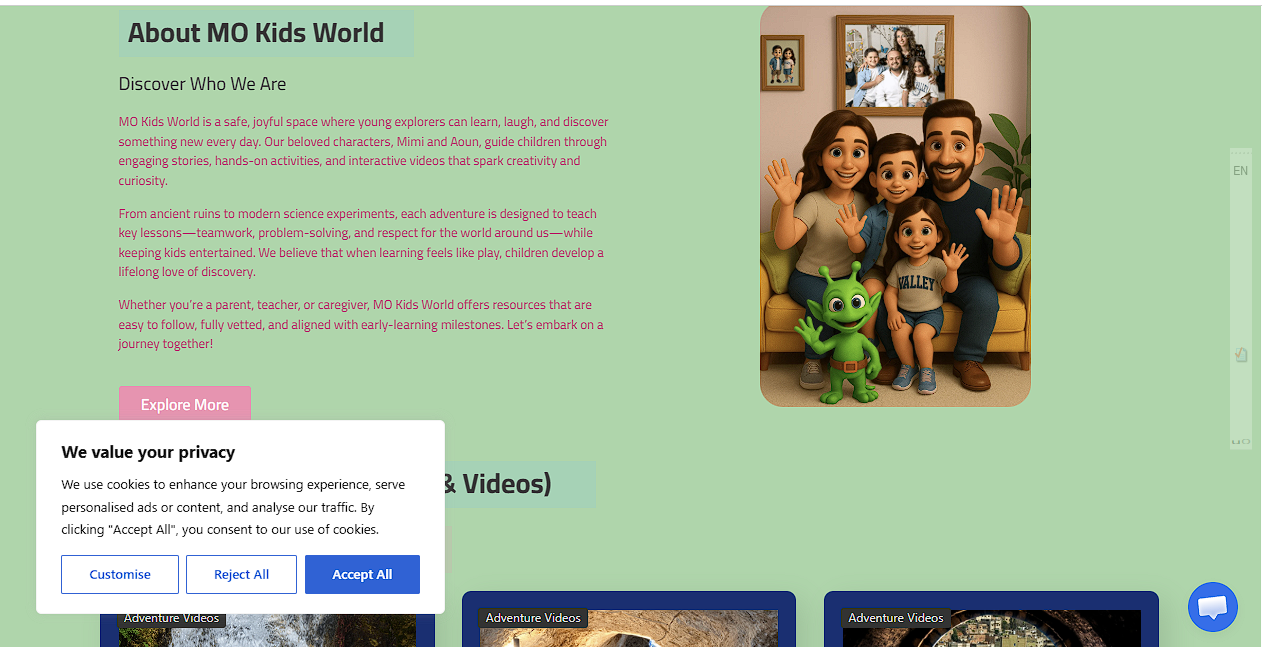Open the blue chat bubble widget
This screenshot has width=1262, height=647.
1212,607
